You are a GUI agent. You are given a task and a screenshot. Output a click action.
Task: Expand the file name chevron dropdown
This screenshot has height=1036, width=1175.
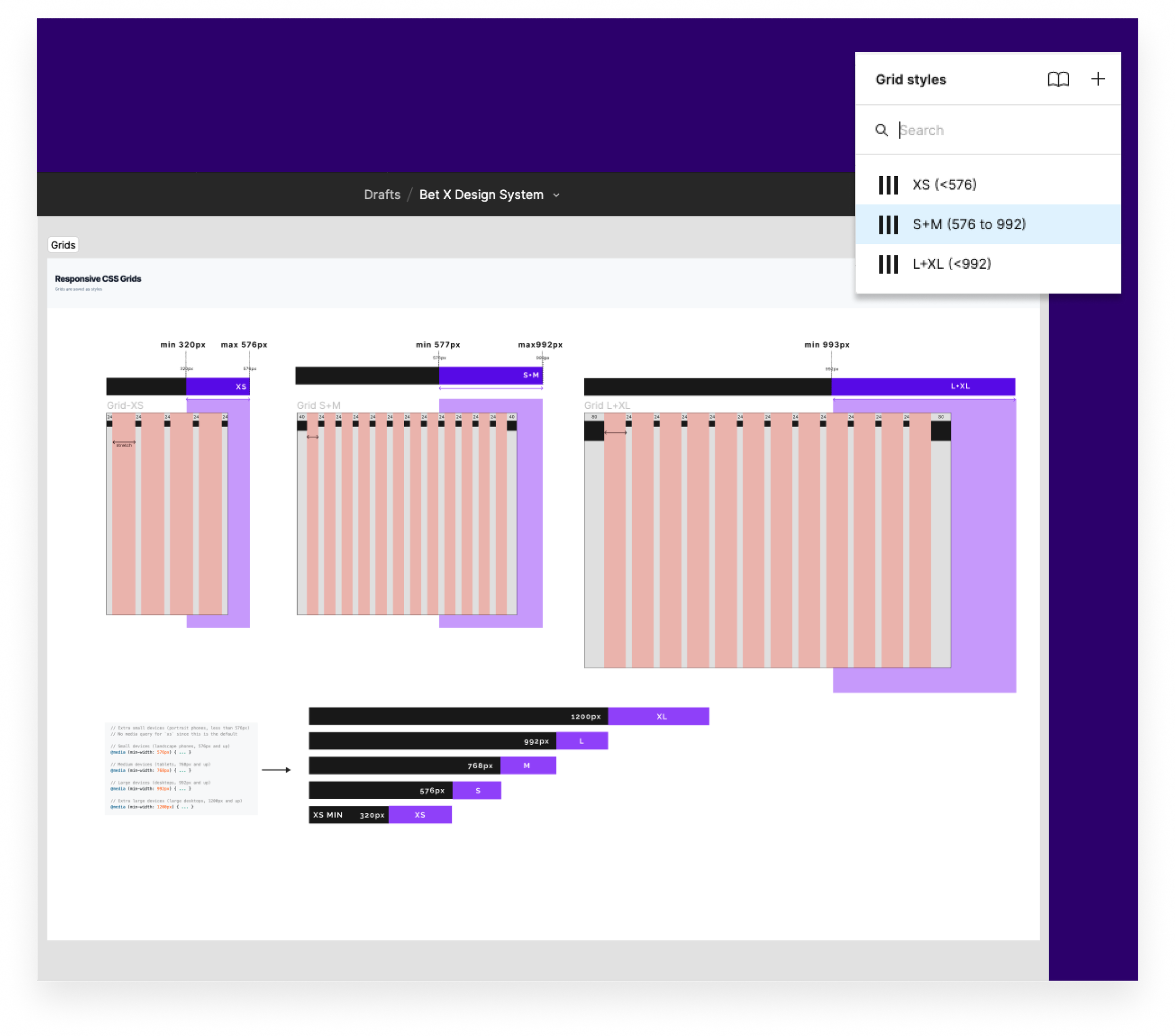[556, 195]
